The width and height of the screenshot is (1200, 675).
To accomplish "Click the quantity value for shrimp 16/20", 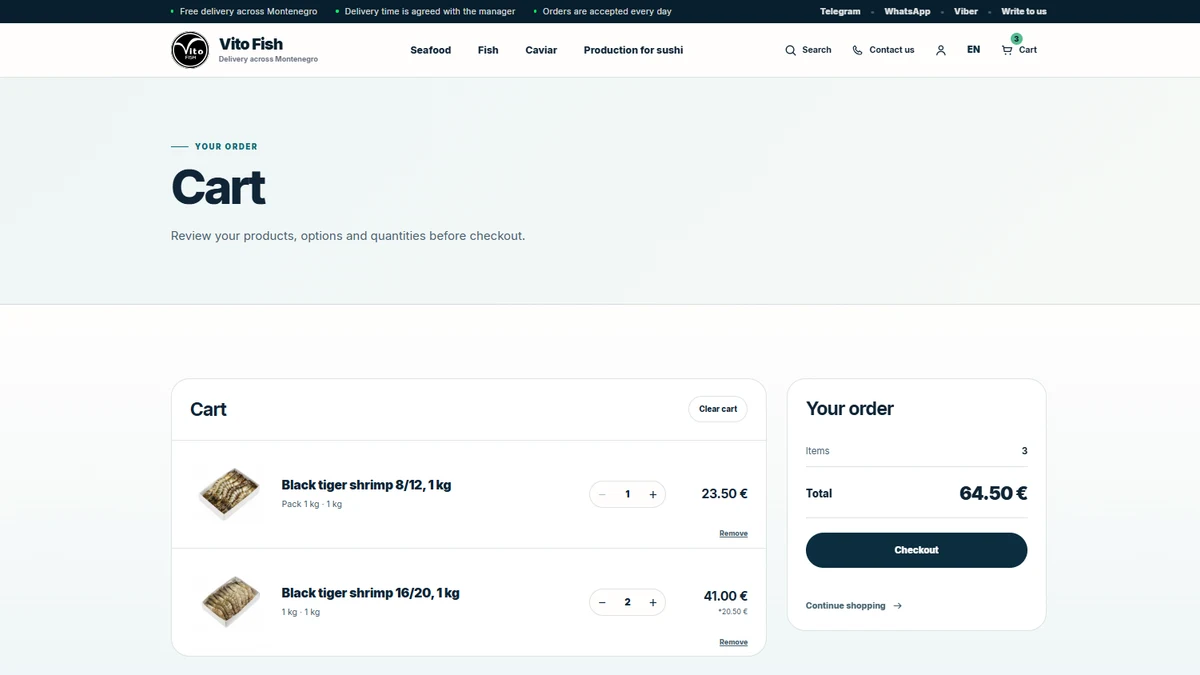I will coord(628,602).
